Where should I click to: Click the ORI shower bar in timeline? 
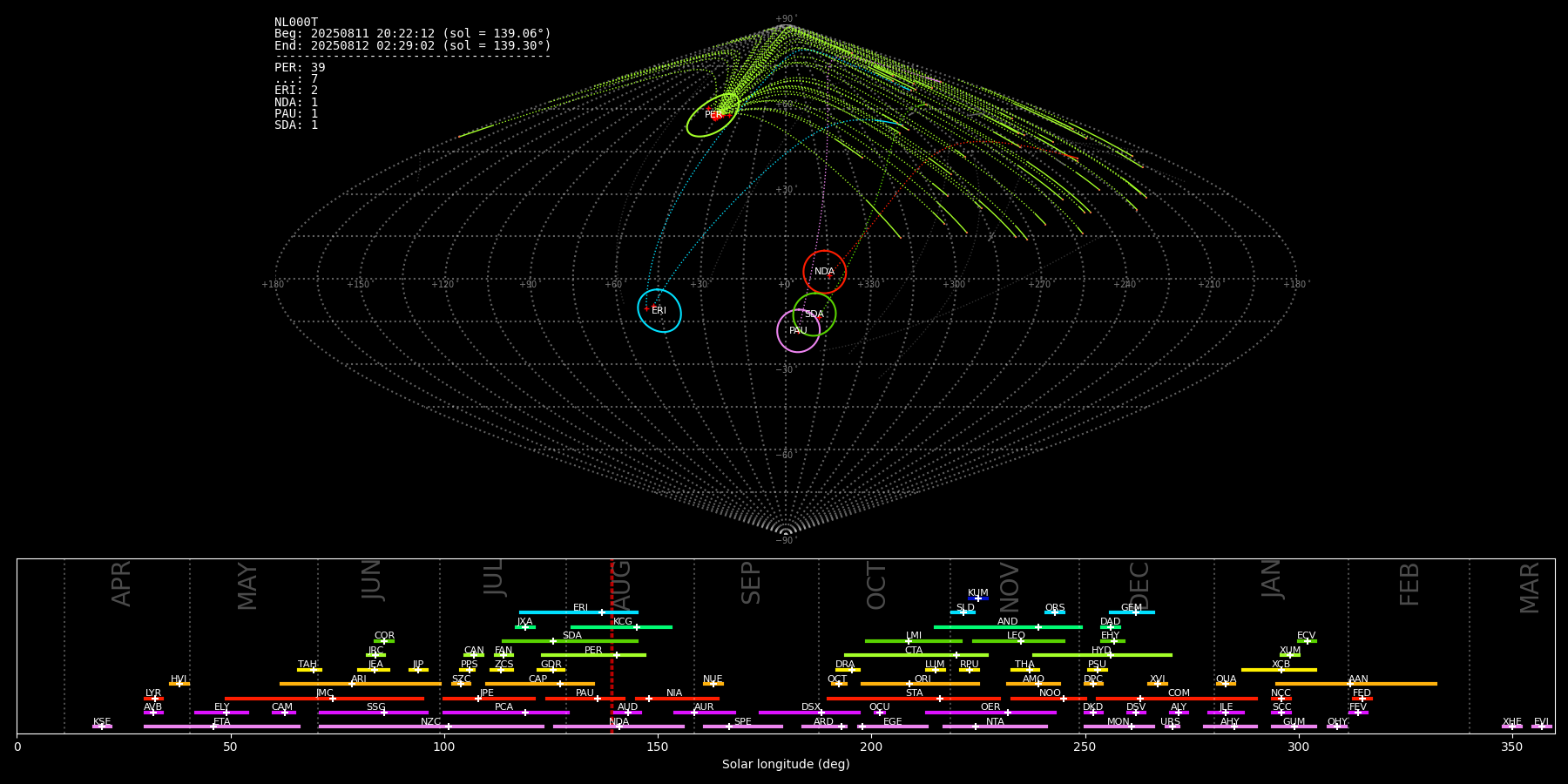pyautogui.click(x=920, y=684)
